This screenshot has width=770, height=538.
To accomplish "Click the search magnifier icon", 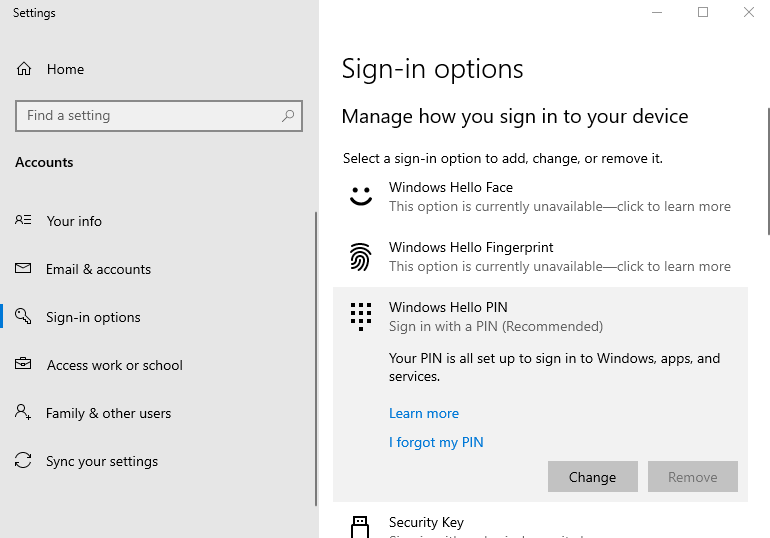I will [x=288, y=116].
